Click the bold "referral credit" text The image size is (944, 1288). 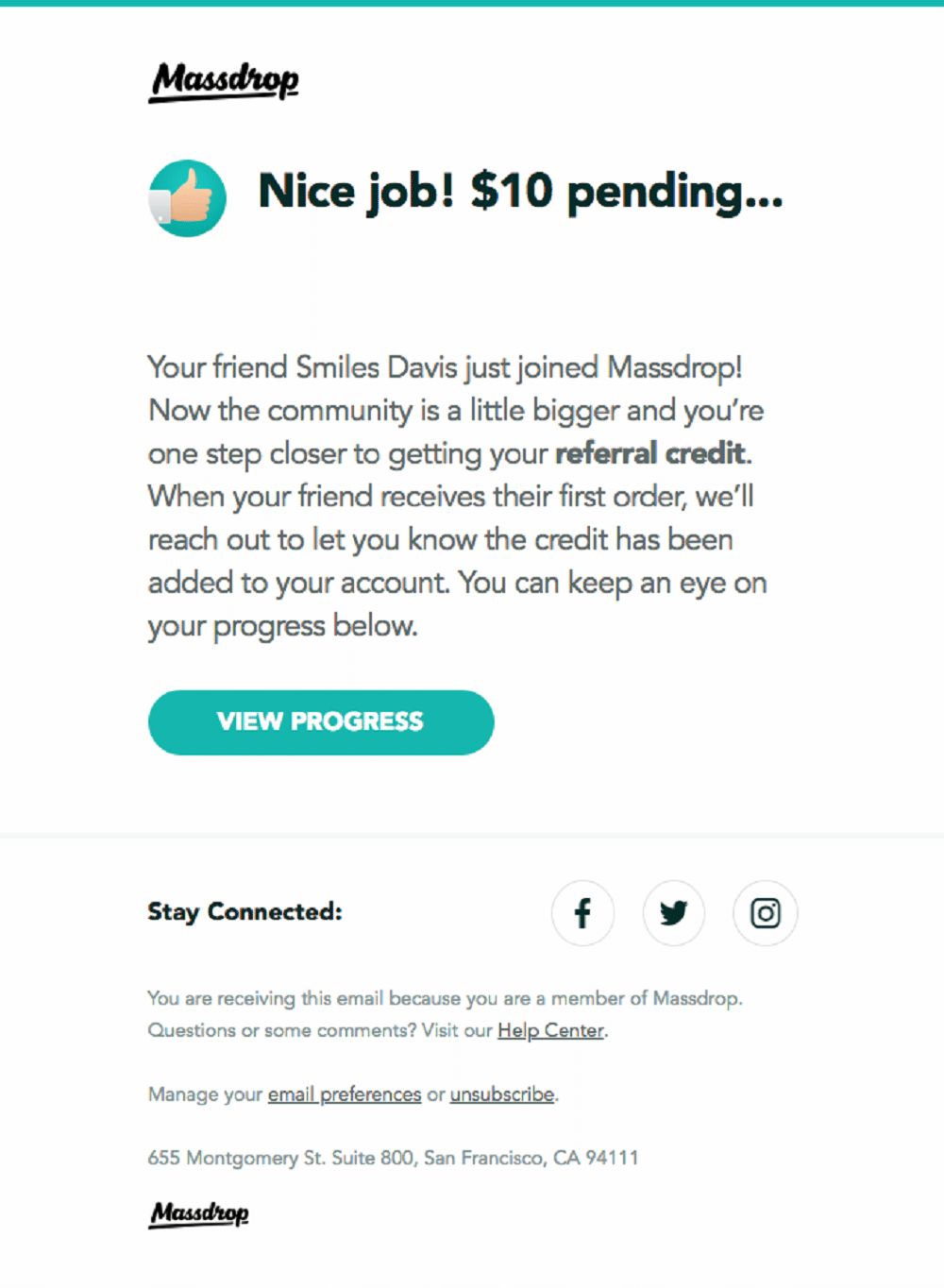(651, 453)
